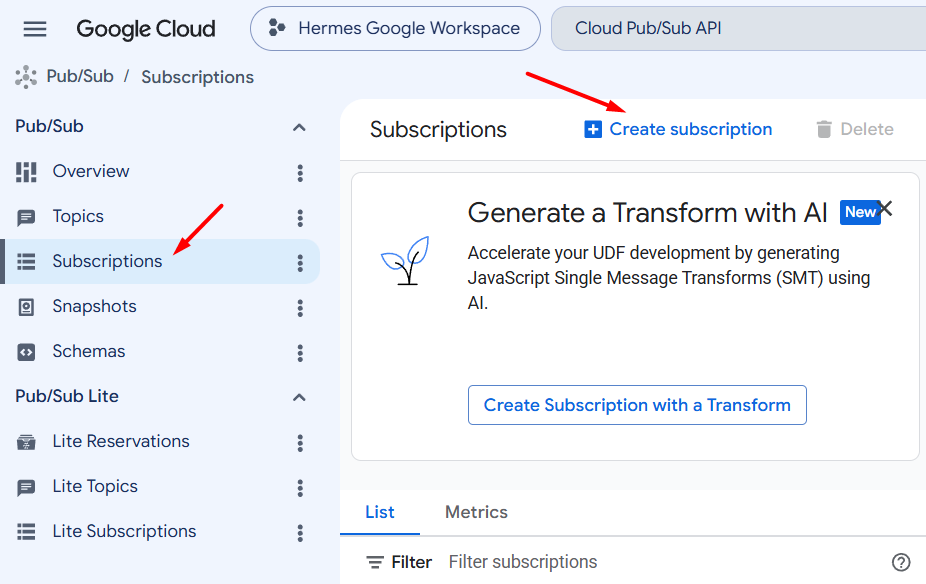926x584 pixels.
Task: Click the Lite Subscriptions list icon
Action: pyautogui.click(x=26, y=532)
